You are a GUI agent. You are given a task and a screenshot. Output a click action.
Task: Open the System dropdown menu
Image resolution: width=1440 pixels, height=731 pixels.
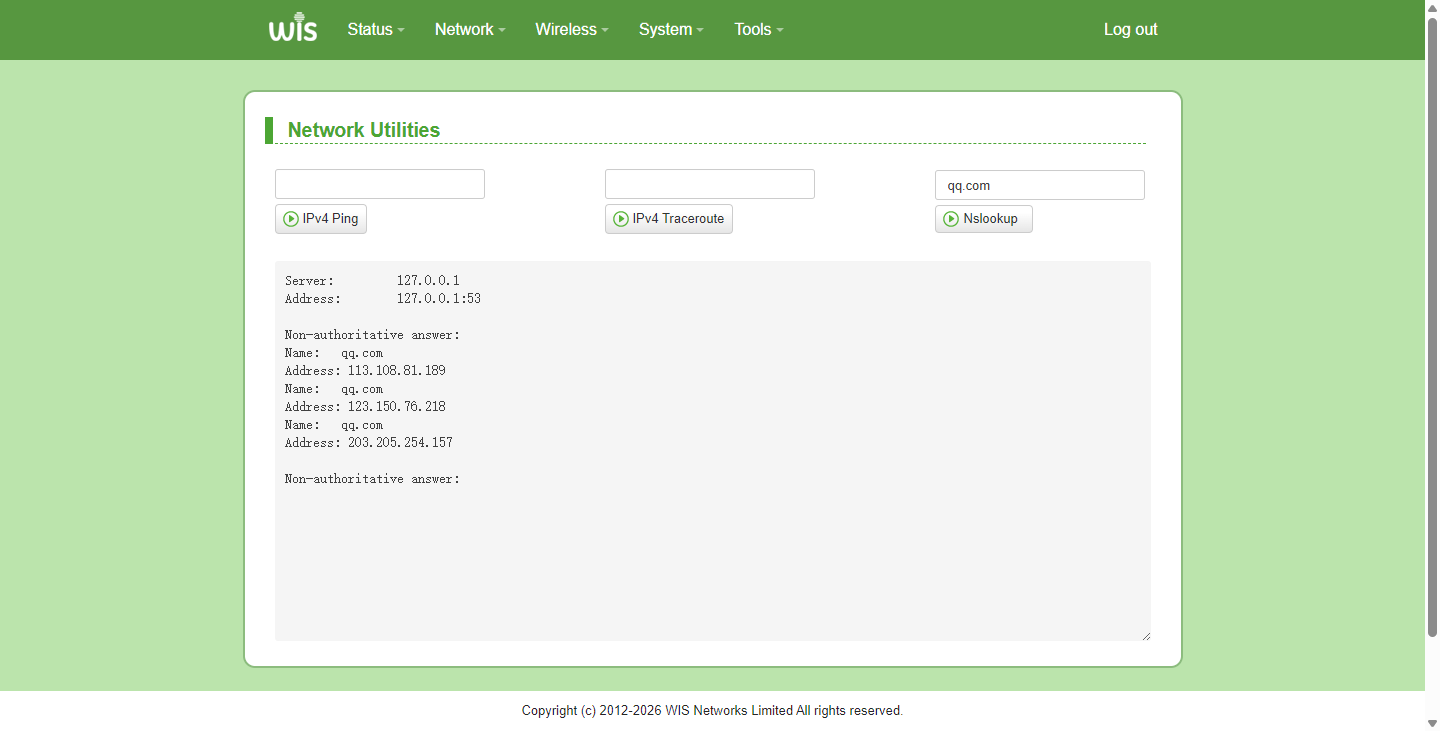coord(671,30)
